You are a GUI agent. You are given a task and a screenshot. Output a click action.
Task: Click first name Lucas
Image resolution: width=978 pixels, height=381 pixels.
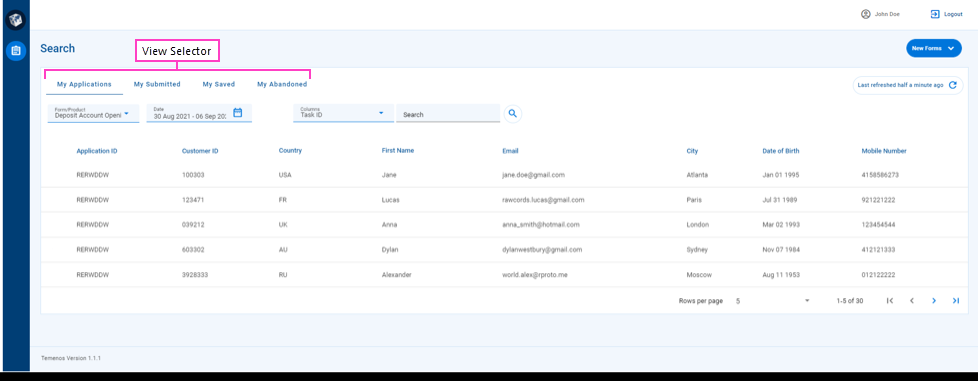[x=390, y=200]
